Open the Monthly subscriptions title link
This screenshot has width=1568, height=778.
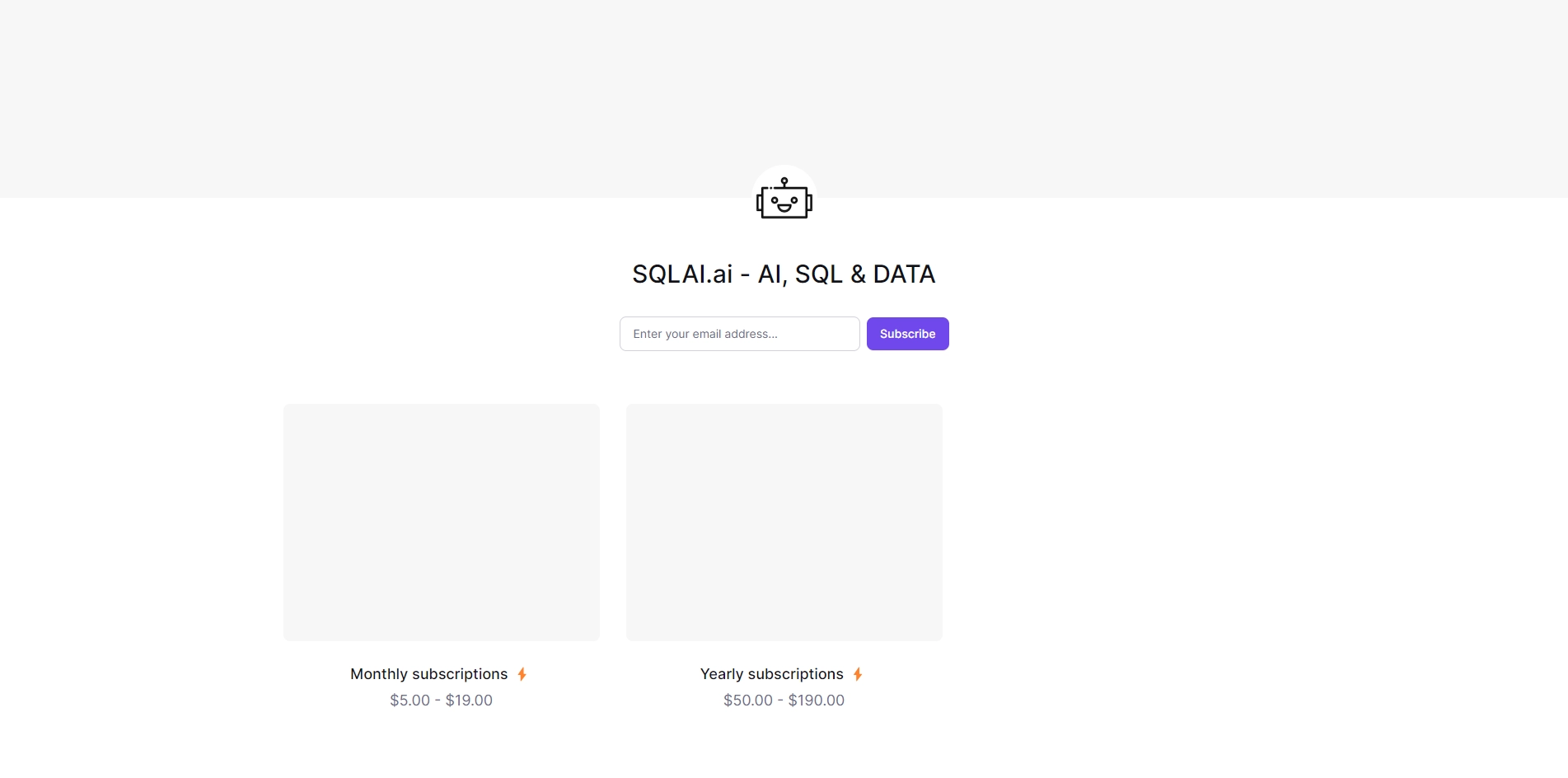point(429,674)
